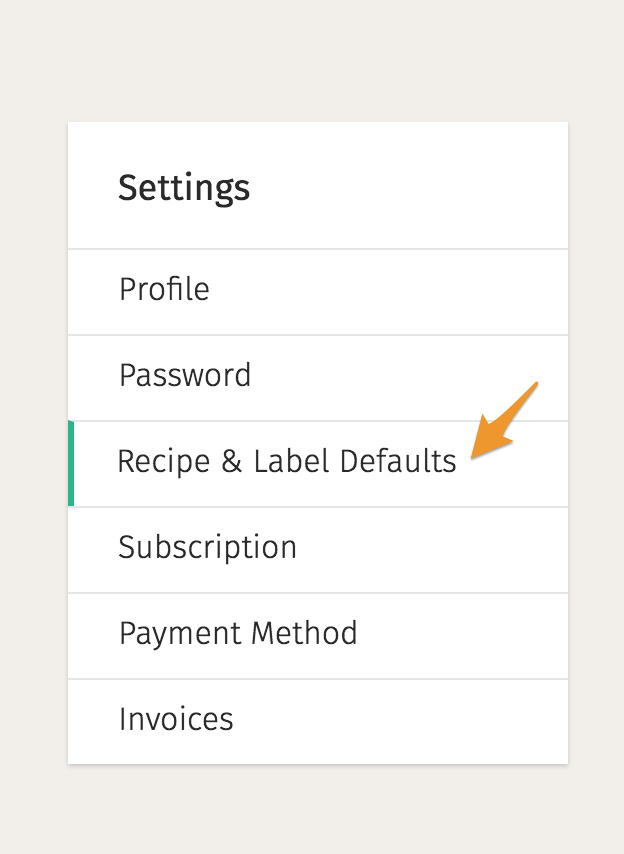Open the Profile settings page
This screenshot has height=854, width=624.
point(318,292)
